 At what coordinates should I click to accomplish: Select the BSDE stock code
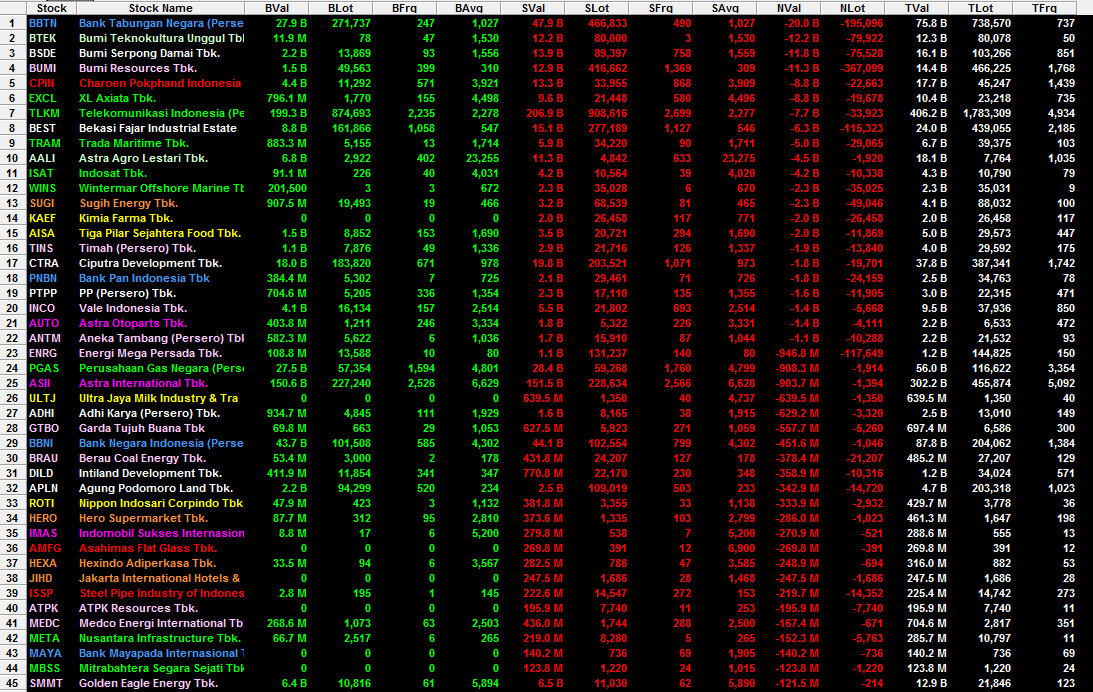(x=43, y=53)
